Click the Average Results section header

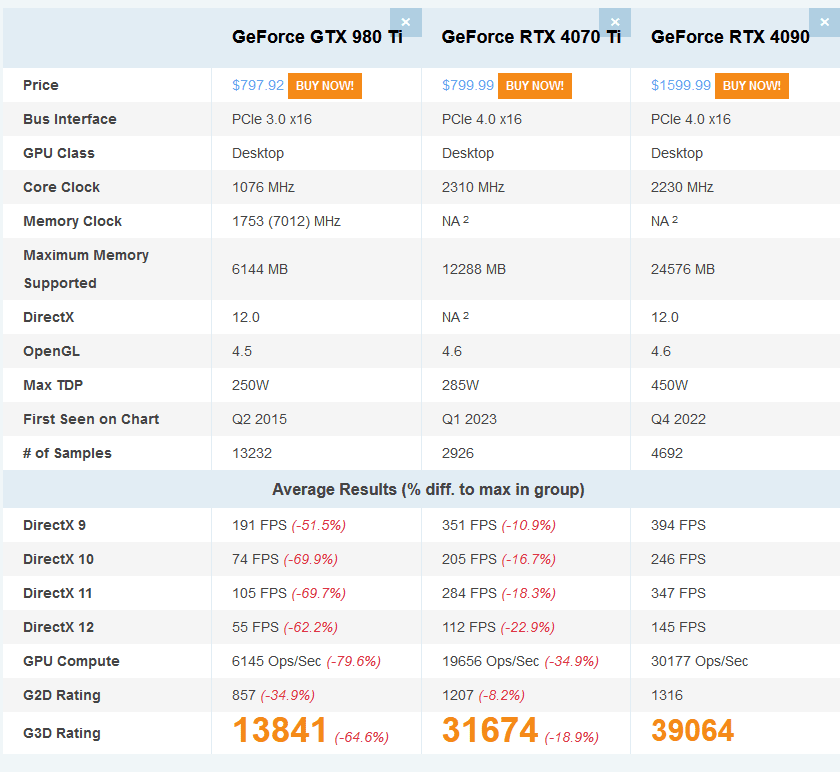tap(428, 489)
